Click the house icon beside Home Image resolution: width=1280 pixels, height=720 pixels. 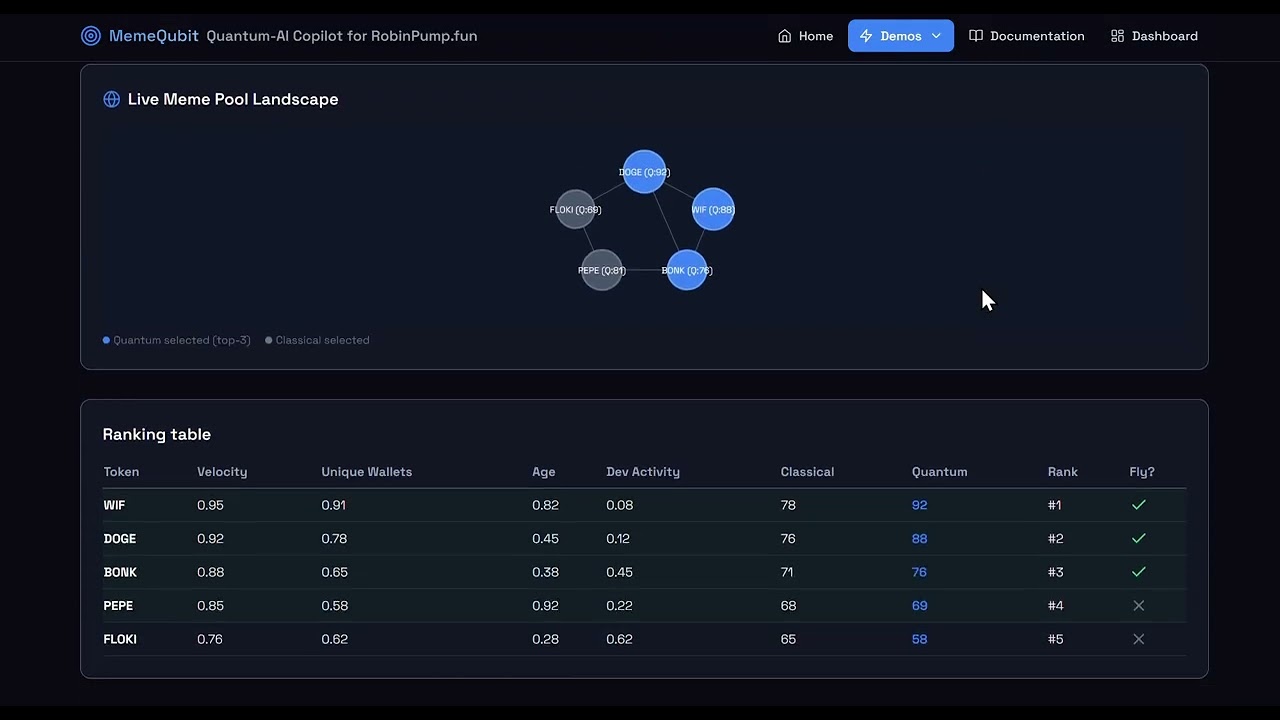click(785, 36)
